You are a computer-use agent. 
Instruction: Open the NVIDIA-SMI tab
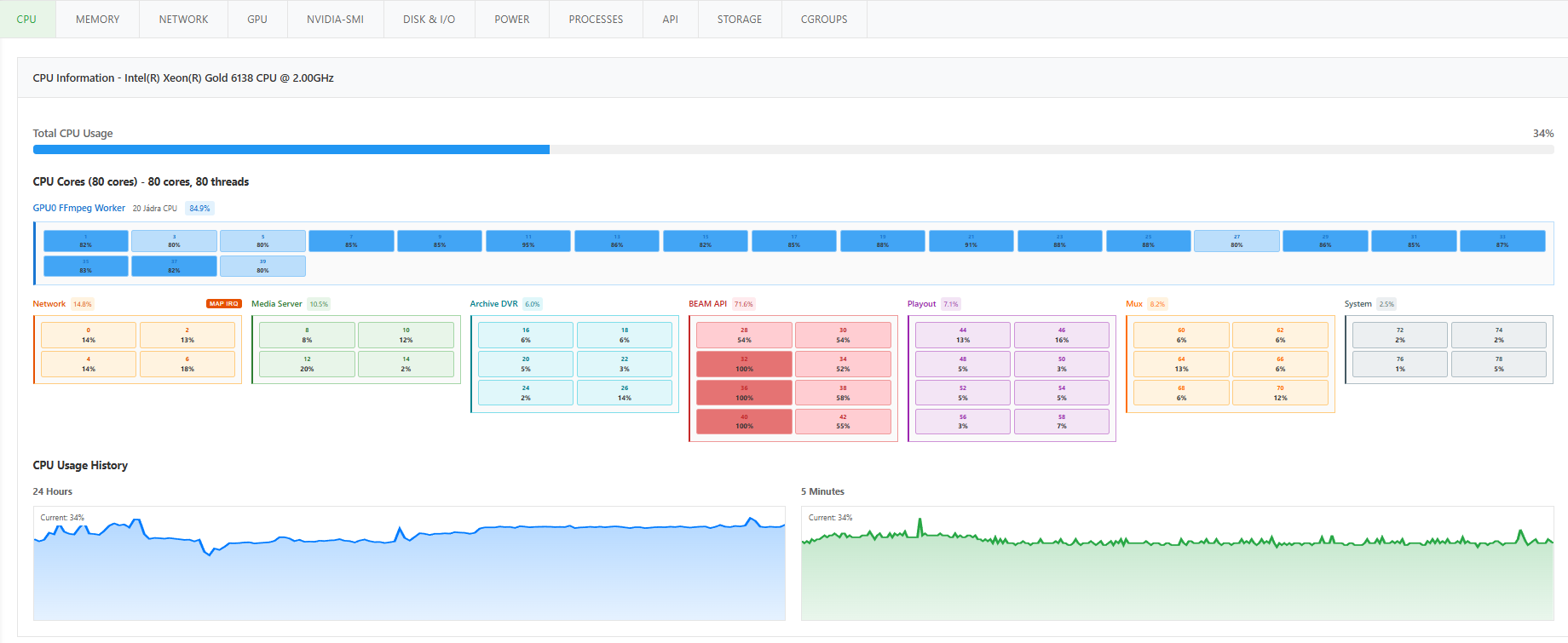point(335,19)
